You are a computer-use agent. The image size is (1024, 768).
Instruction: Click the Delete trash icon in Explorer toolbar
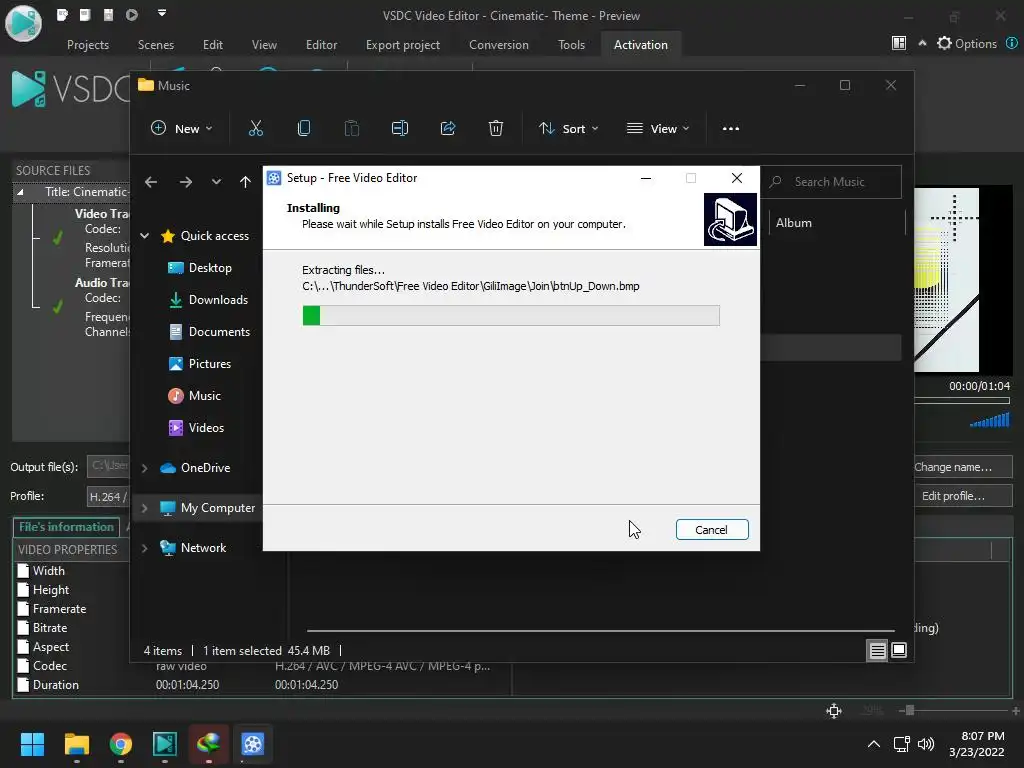coord(496,129)
